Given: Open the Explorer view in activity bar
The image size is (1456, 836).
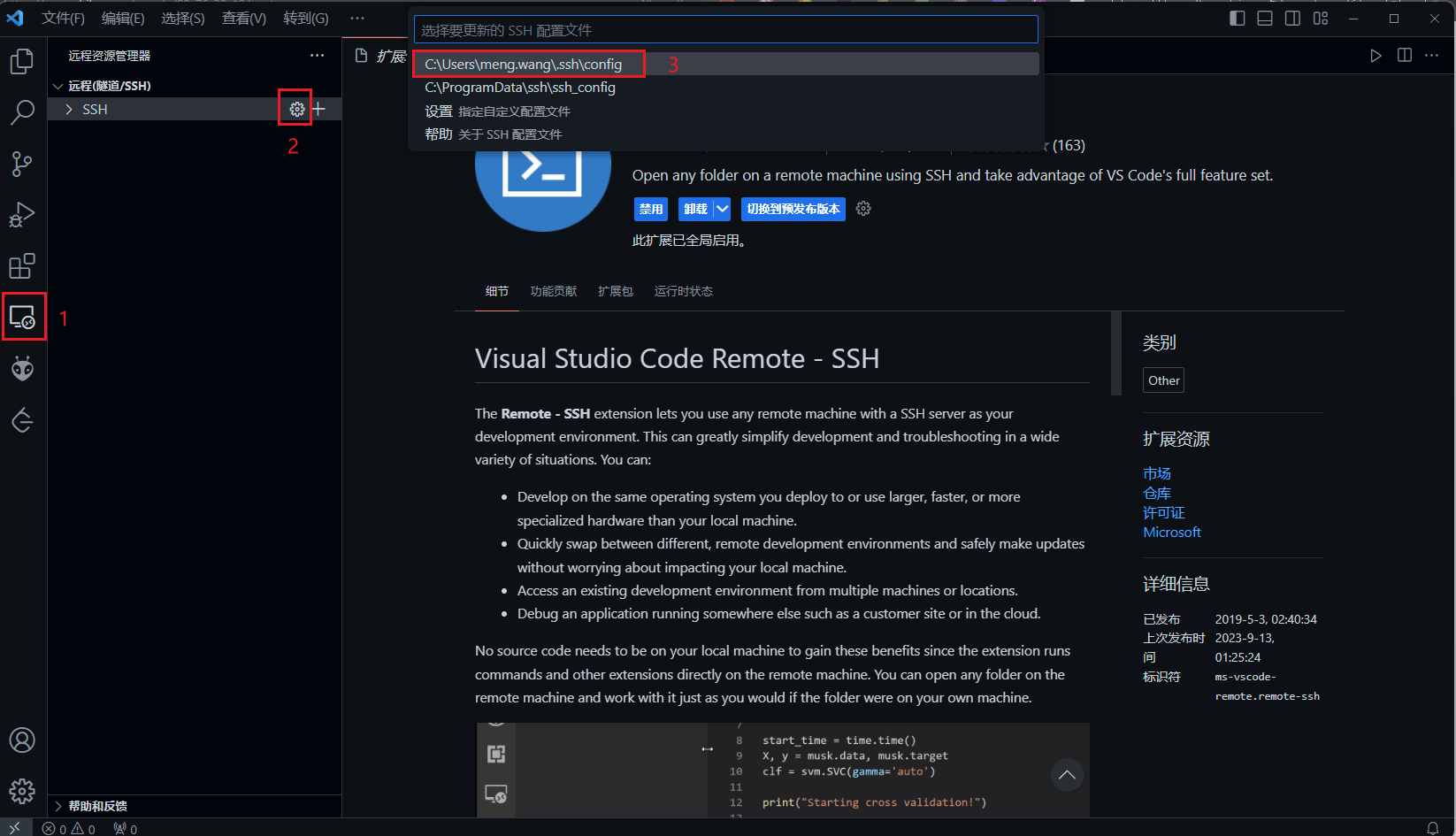Looking at the screenshot, I should [x=22, y=61].
